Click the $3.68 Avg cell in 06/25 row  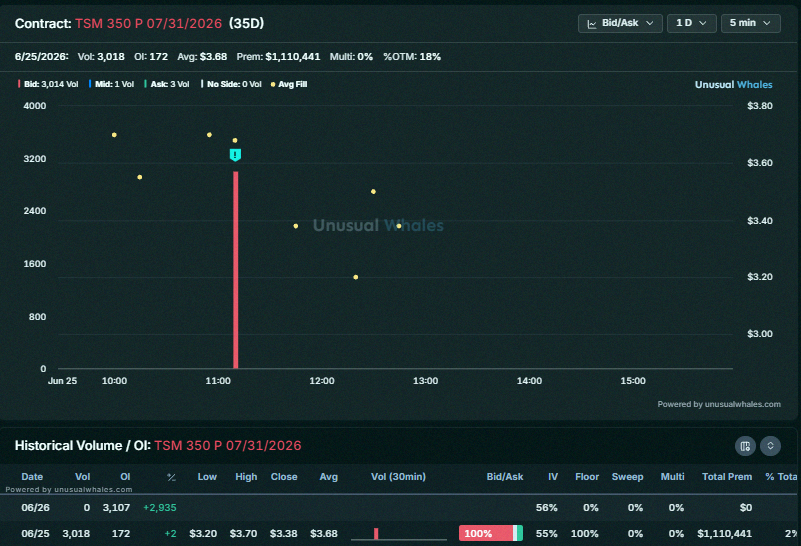click(324, 533)
